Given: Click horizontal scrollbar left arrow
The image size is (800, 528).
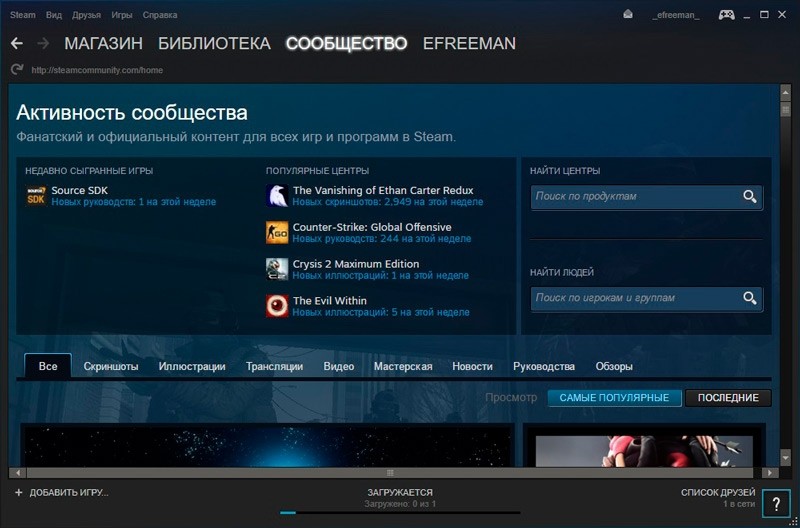Looking at the screenshot, I should coord(18,473).
